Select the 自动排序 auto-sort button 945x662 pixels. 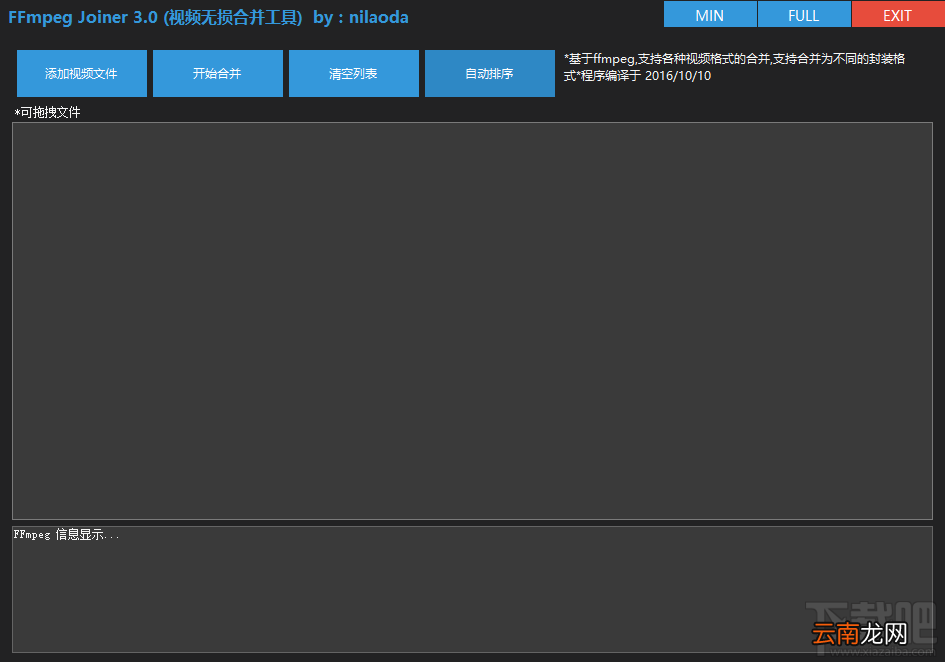point(490,74)
